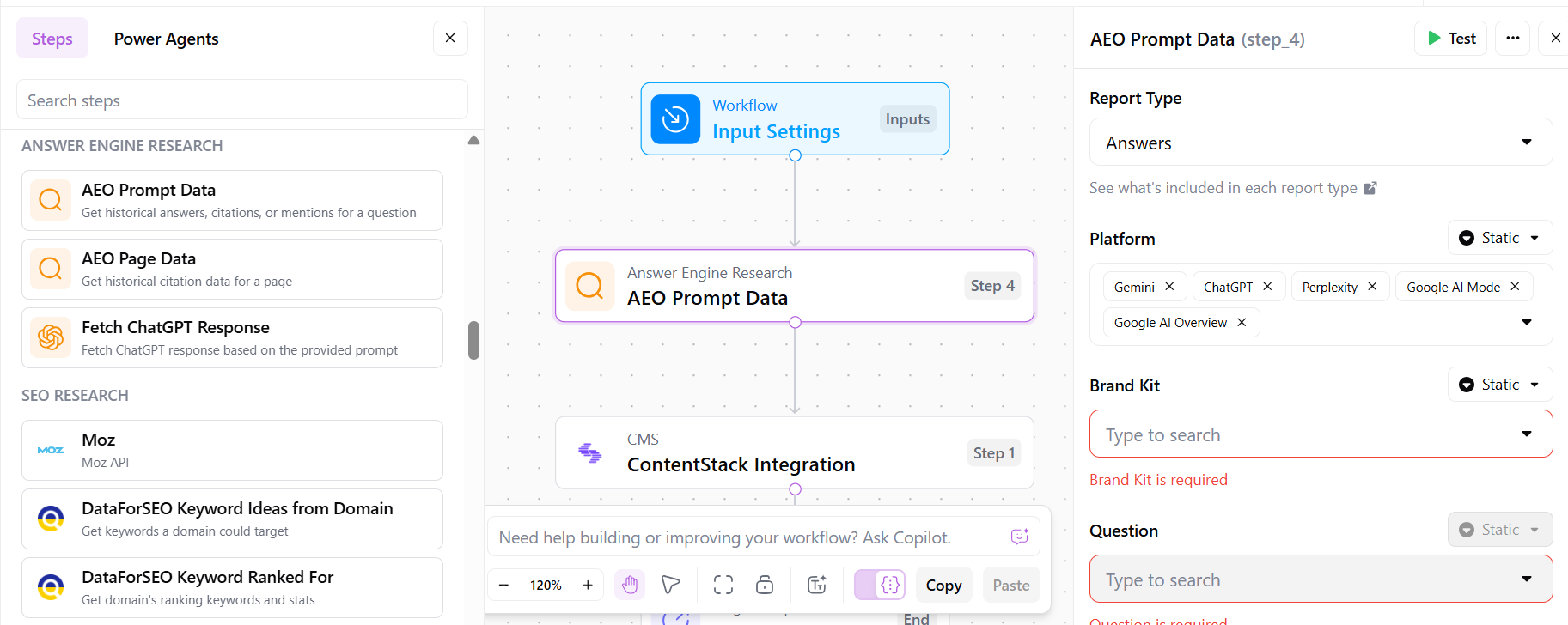Open Copilot using the chat icon
The width and height of the screenshot is (1568, 625).
(x=1019, y=537)
